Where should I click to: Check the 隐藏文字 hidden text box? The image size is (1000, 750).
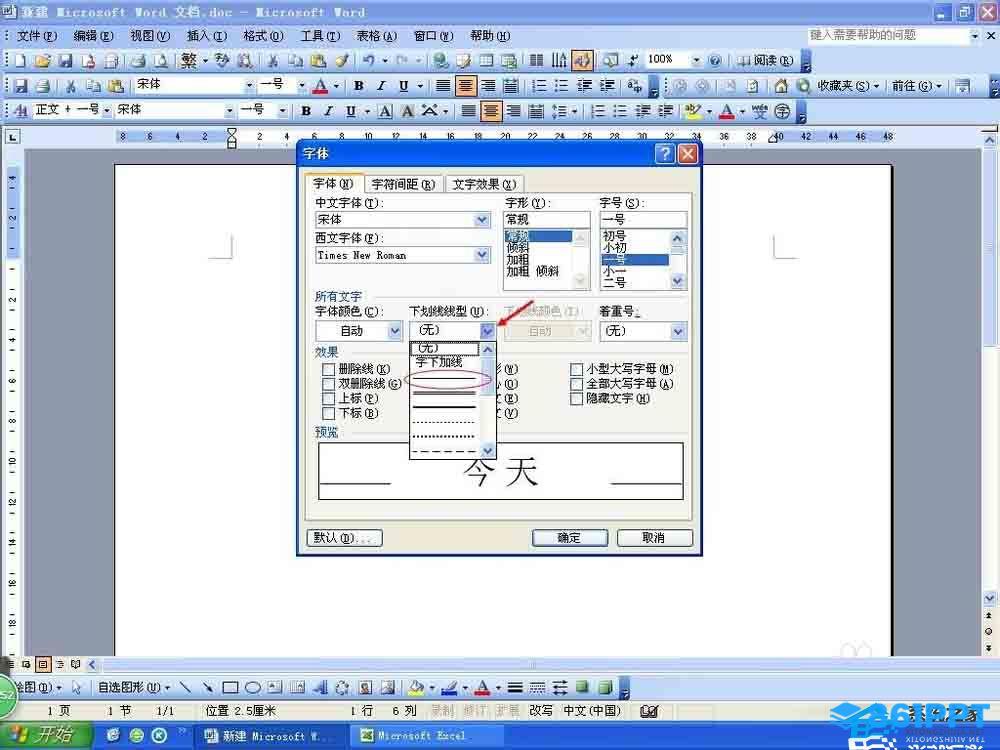pyautogui.click(x=577, y=399)
